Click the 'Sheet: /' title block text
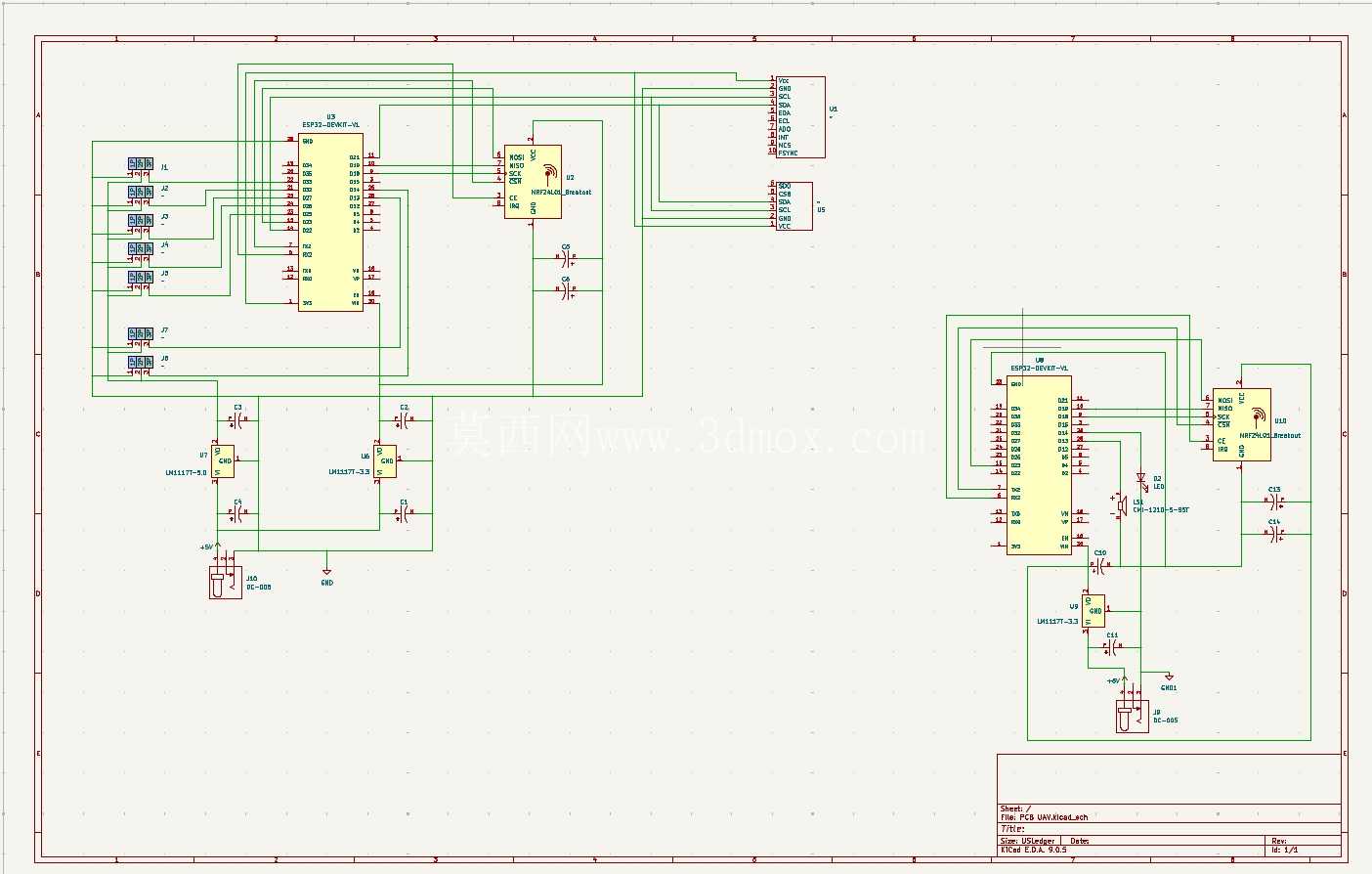1372x874 pixels. click(1015, 809)
